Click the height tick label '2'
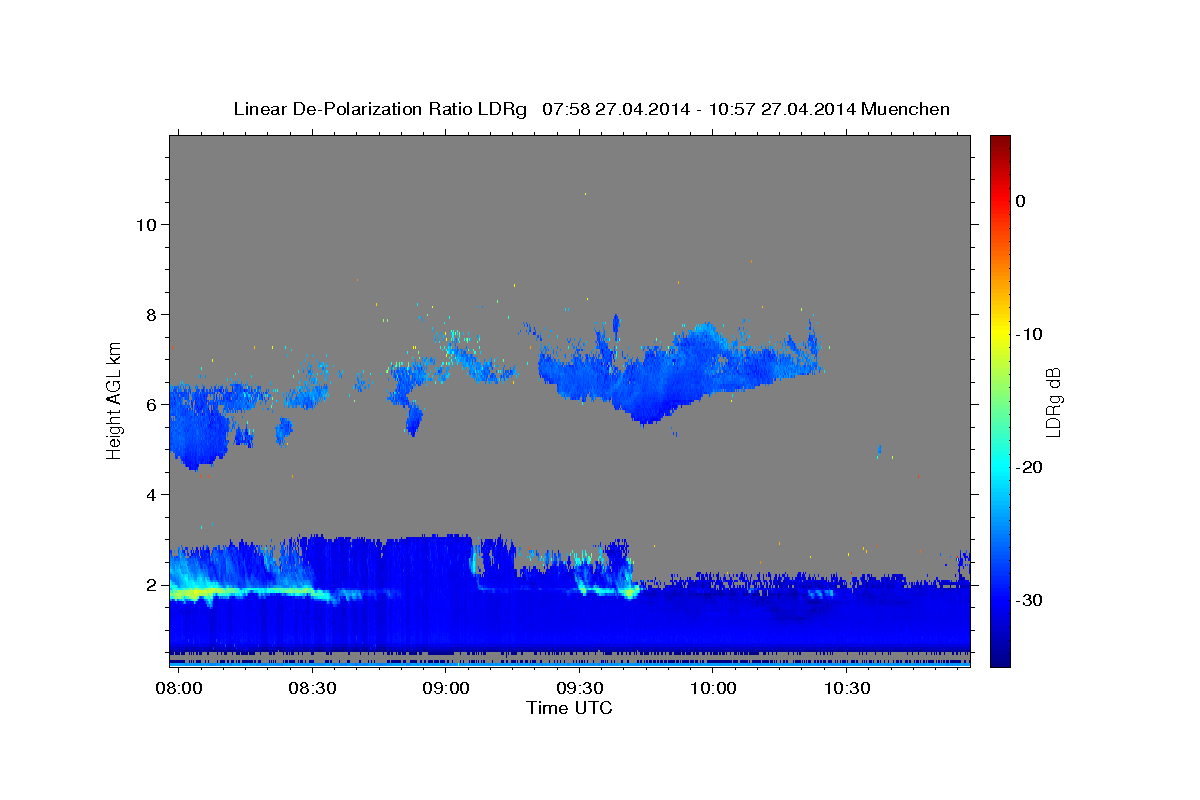Image resolution: width=1200 pixels, height=800 pixels. pos(150,585)
